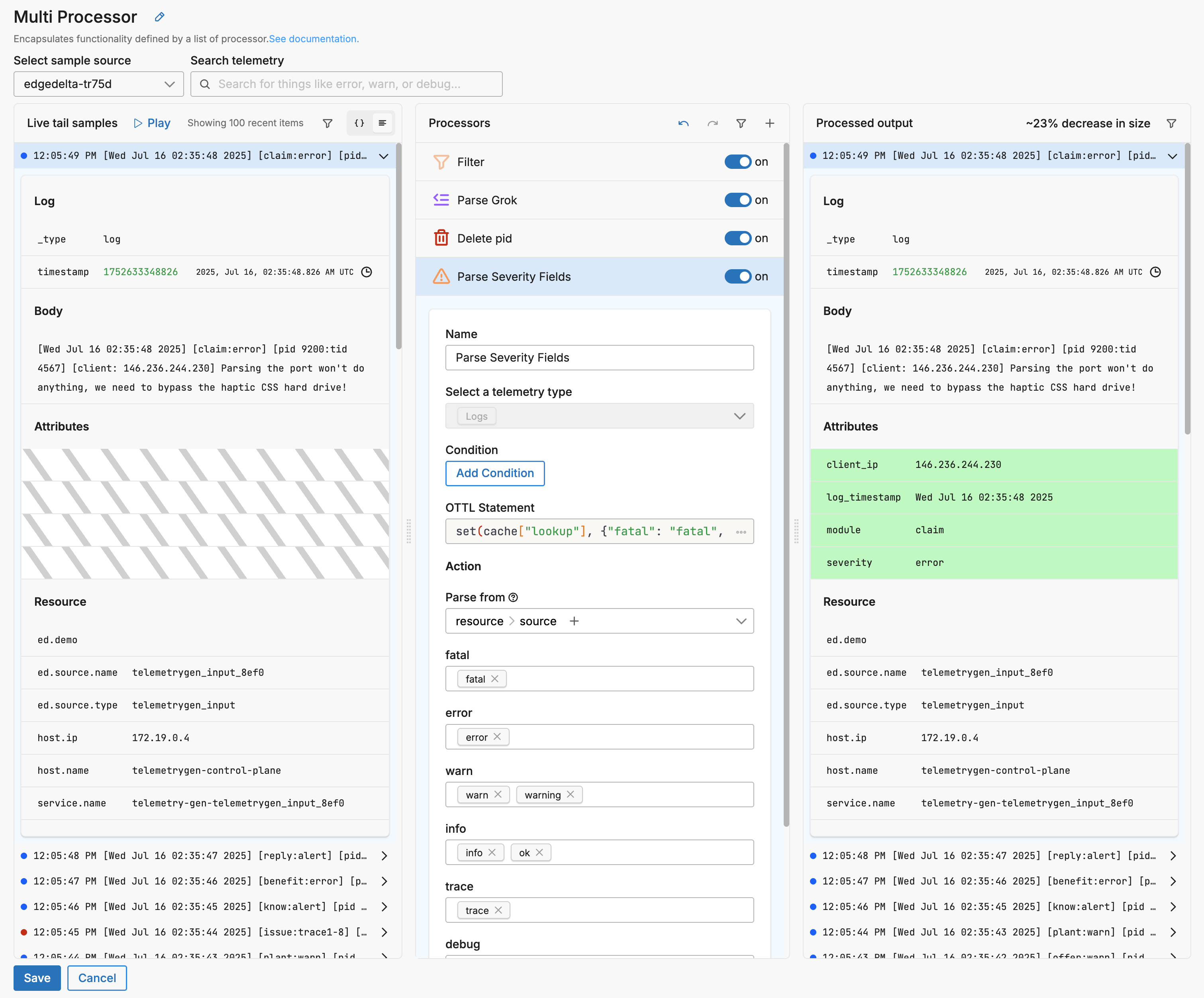Click the log_timestamp attribute row
The image size is (1204, 998).
tap(994, 497)
